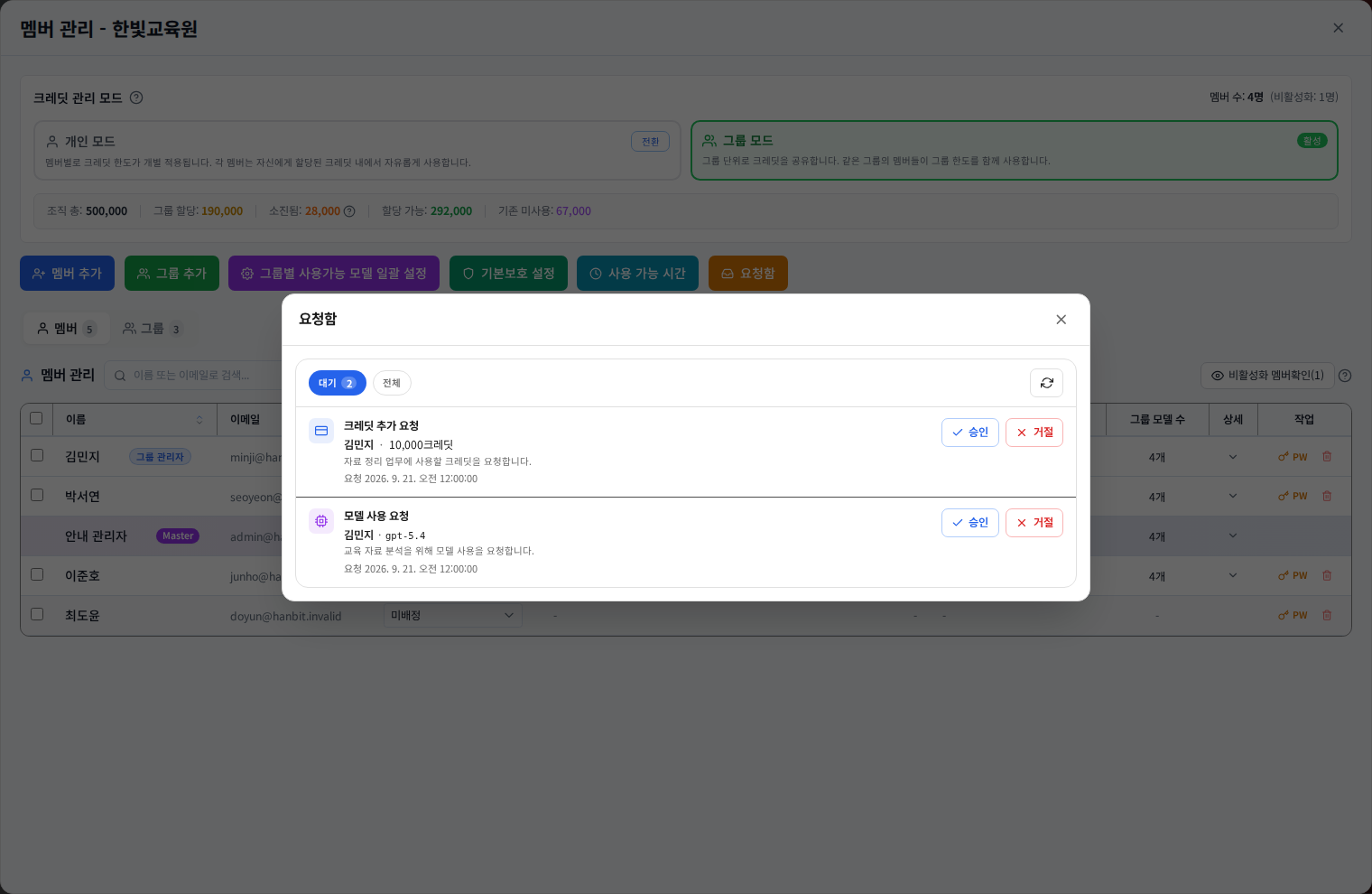The height and width of the screenshot is (894, 1372).
Task: Switch to the 전체 tab
Action: [392, 383]
